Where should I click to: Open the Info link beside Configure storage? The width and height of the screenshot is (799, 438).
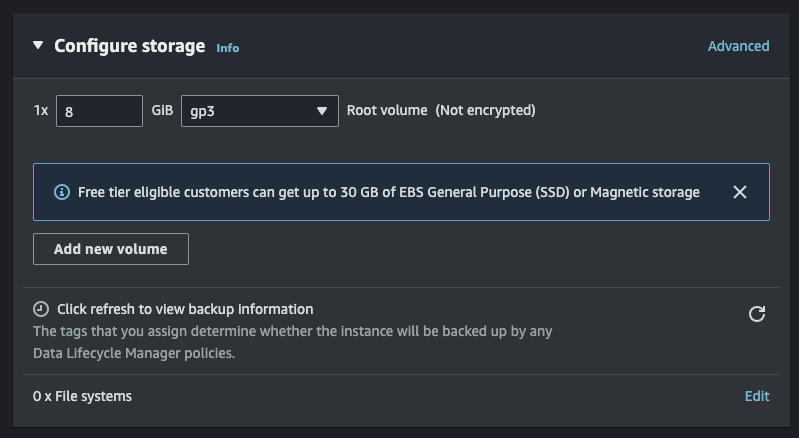tap(227, 48)
